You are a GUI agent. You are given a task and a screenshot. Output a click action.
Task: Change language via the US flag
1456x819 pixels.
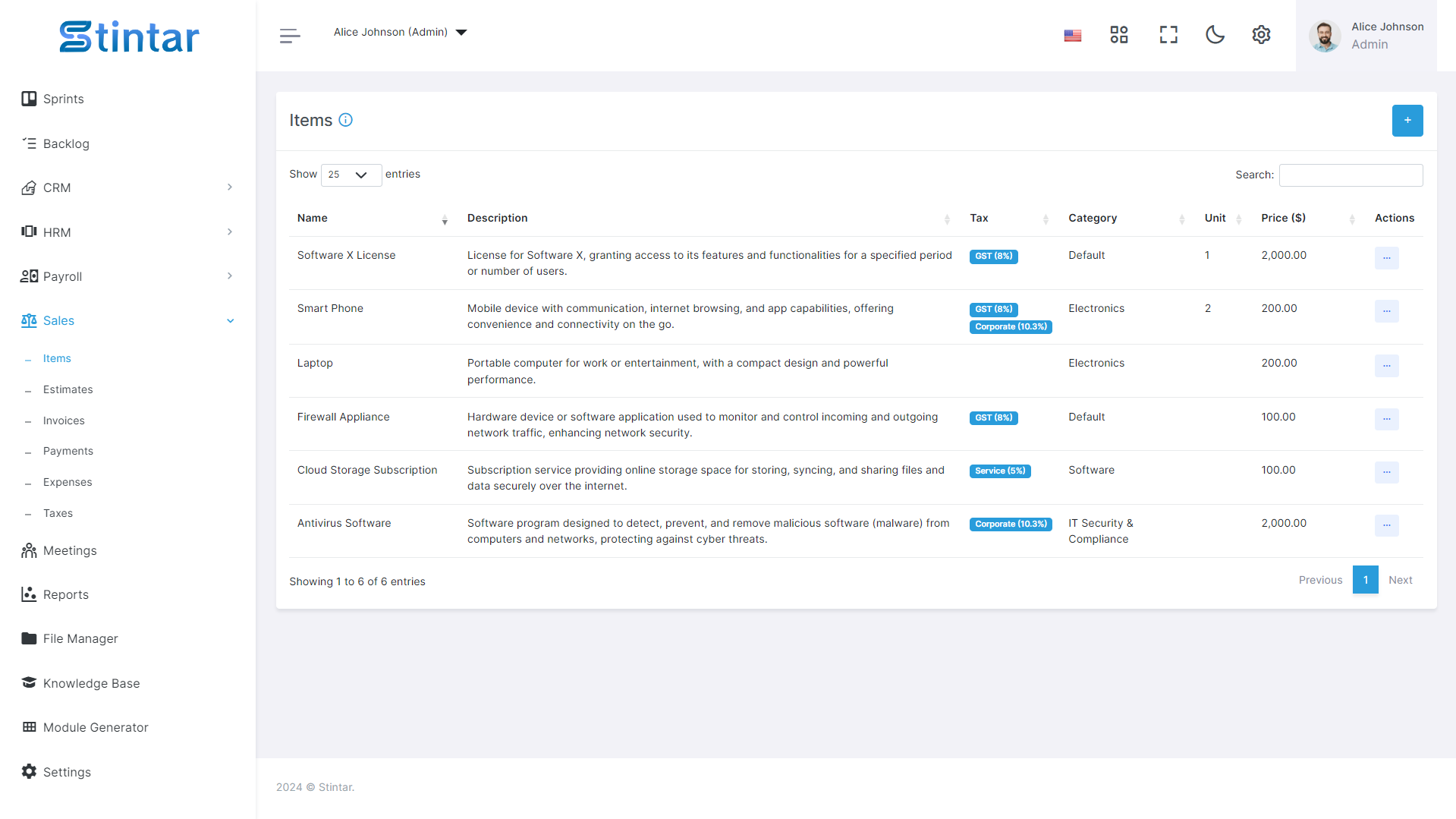[x=1072, y=35]
